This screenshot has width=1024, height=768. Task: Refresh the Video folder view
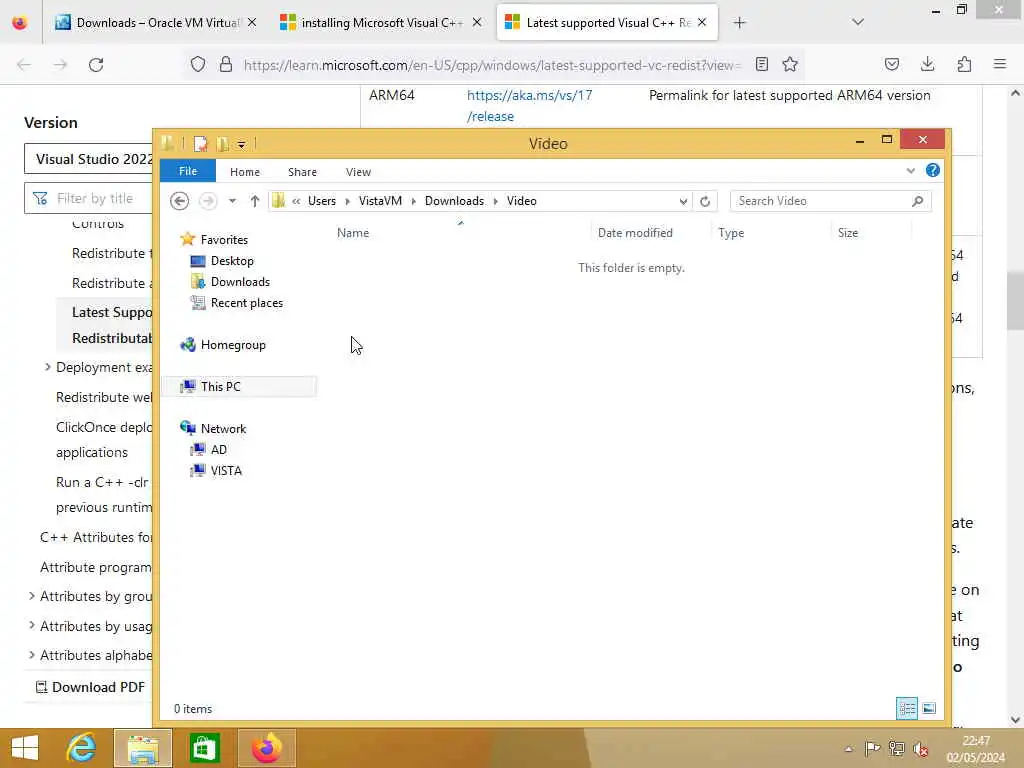tap(705, 201)
